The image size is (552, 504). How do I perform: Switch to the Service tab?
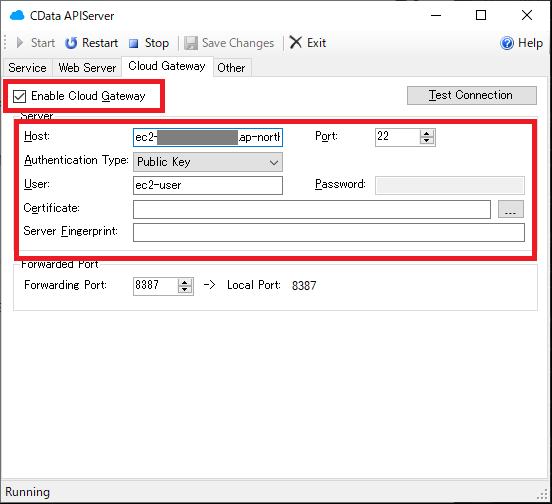pyautogui.click(x=27, y=68)
